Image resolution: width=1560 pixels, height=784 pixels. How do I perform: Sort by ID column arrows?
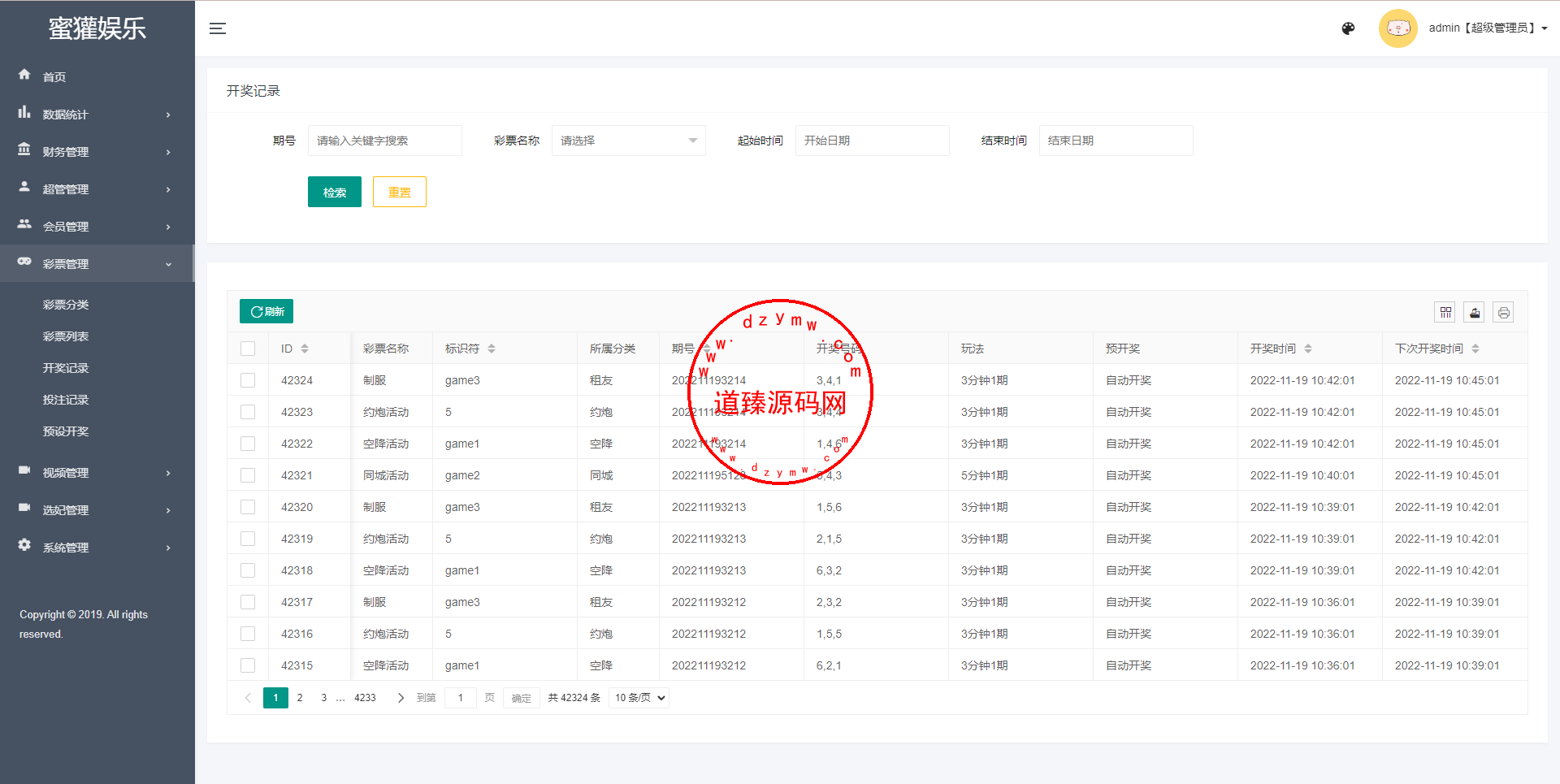305,349
